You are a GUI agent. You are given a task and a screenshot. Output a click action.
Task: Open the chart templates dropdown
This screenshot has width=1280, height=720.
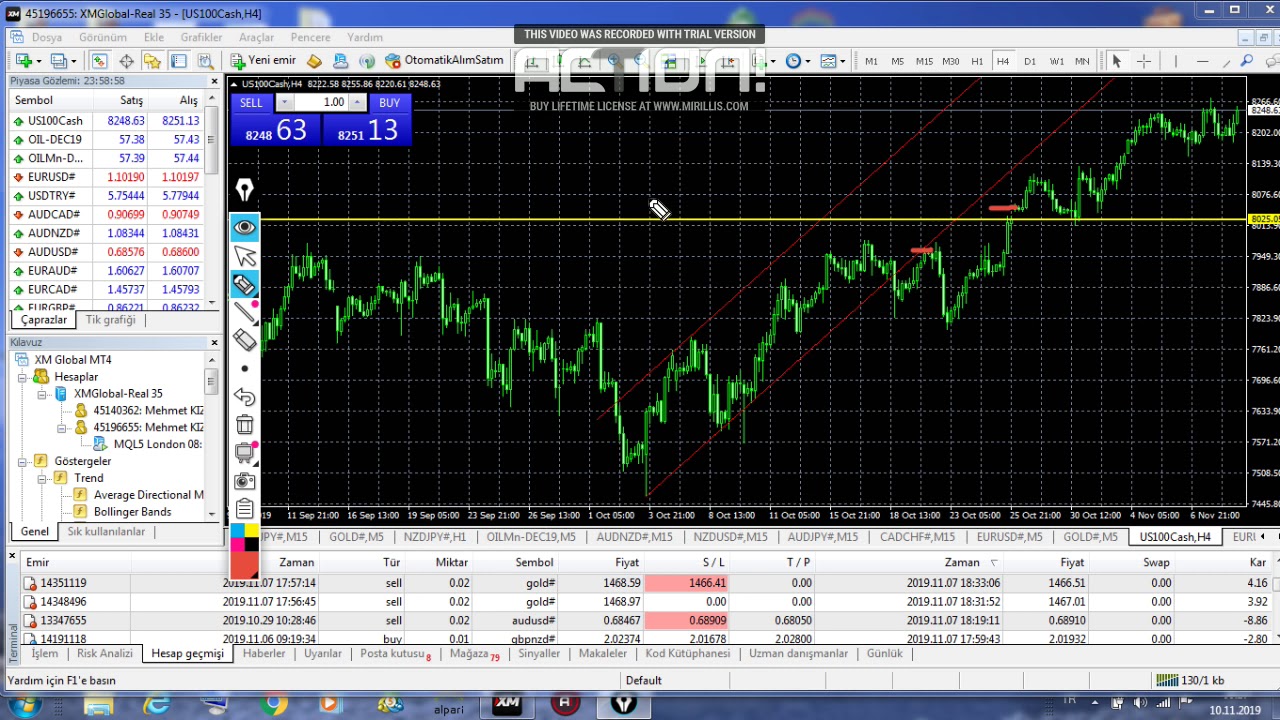(x=832, y=61)
